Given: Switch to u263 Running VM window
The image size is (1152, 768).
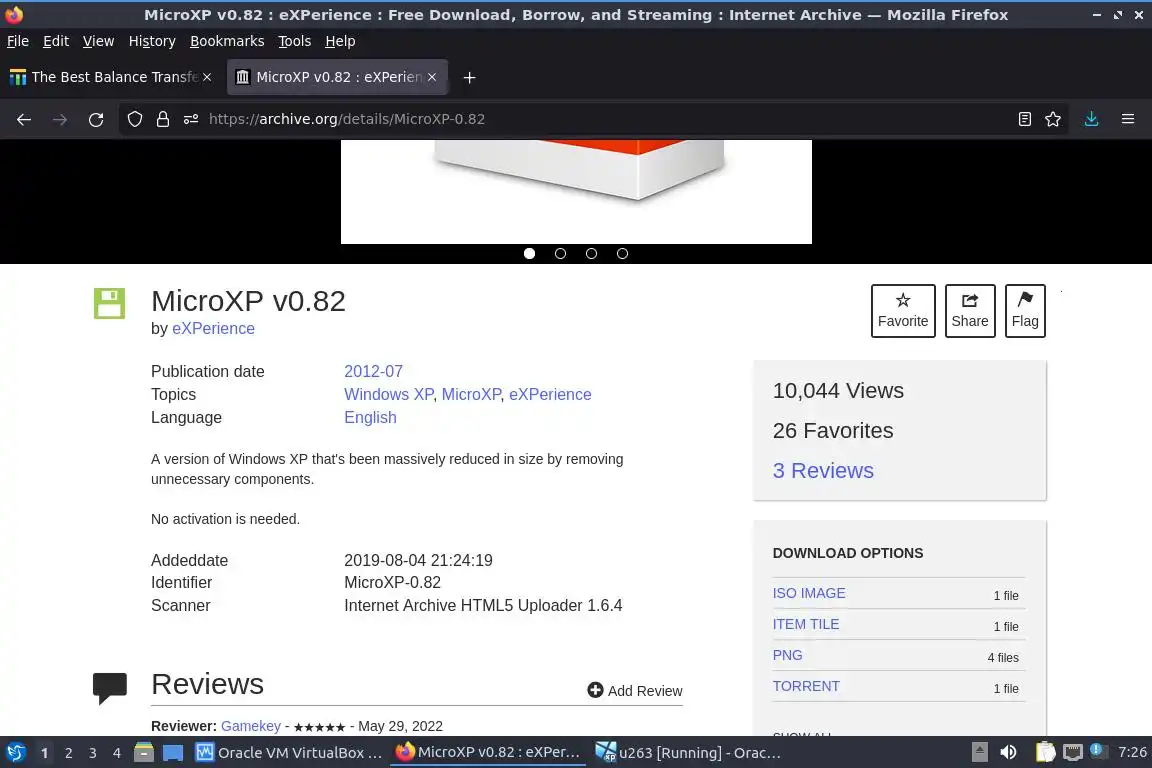Looking at the screenshot, I should (688, 753).
